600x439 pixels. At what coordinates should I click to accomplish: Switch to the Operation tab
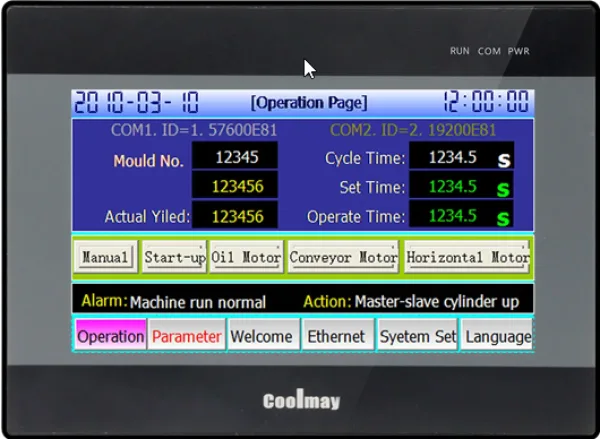(111, 335)
